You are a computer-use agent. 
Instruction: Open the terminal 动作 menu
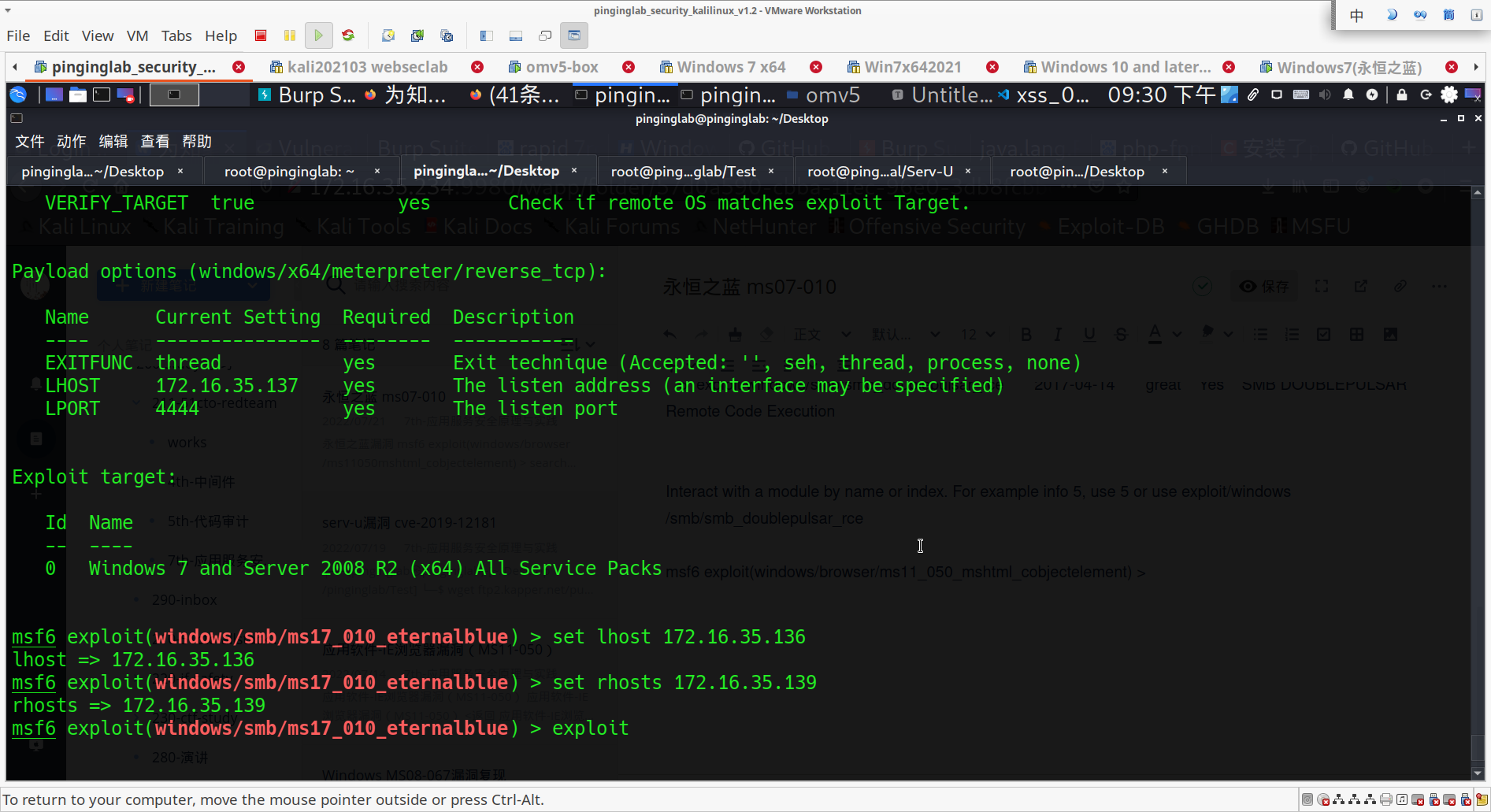click(72, 142)
